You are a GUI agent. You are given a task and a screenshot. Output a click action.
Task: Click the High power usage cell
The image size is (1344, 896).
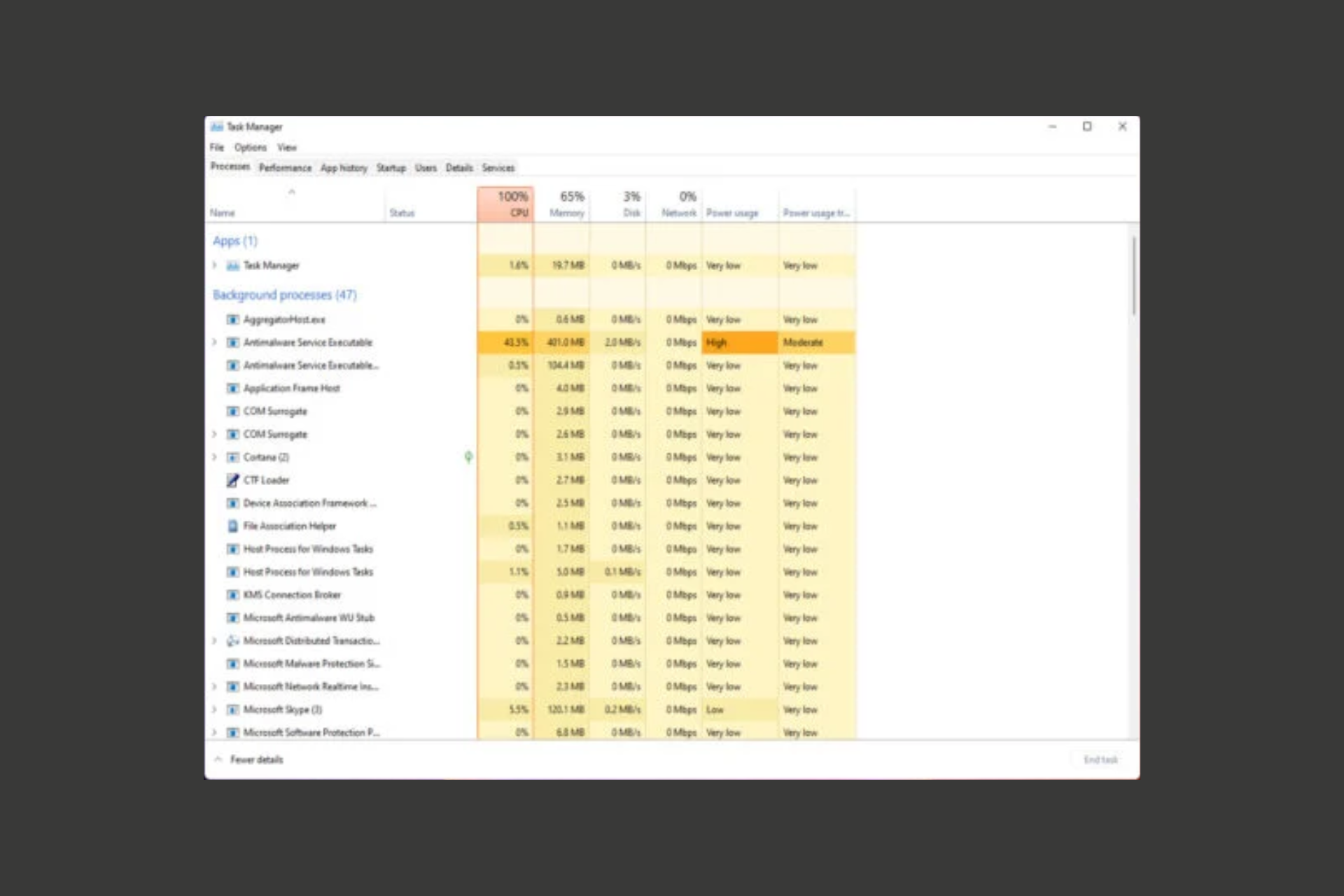coord(740,342)
